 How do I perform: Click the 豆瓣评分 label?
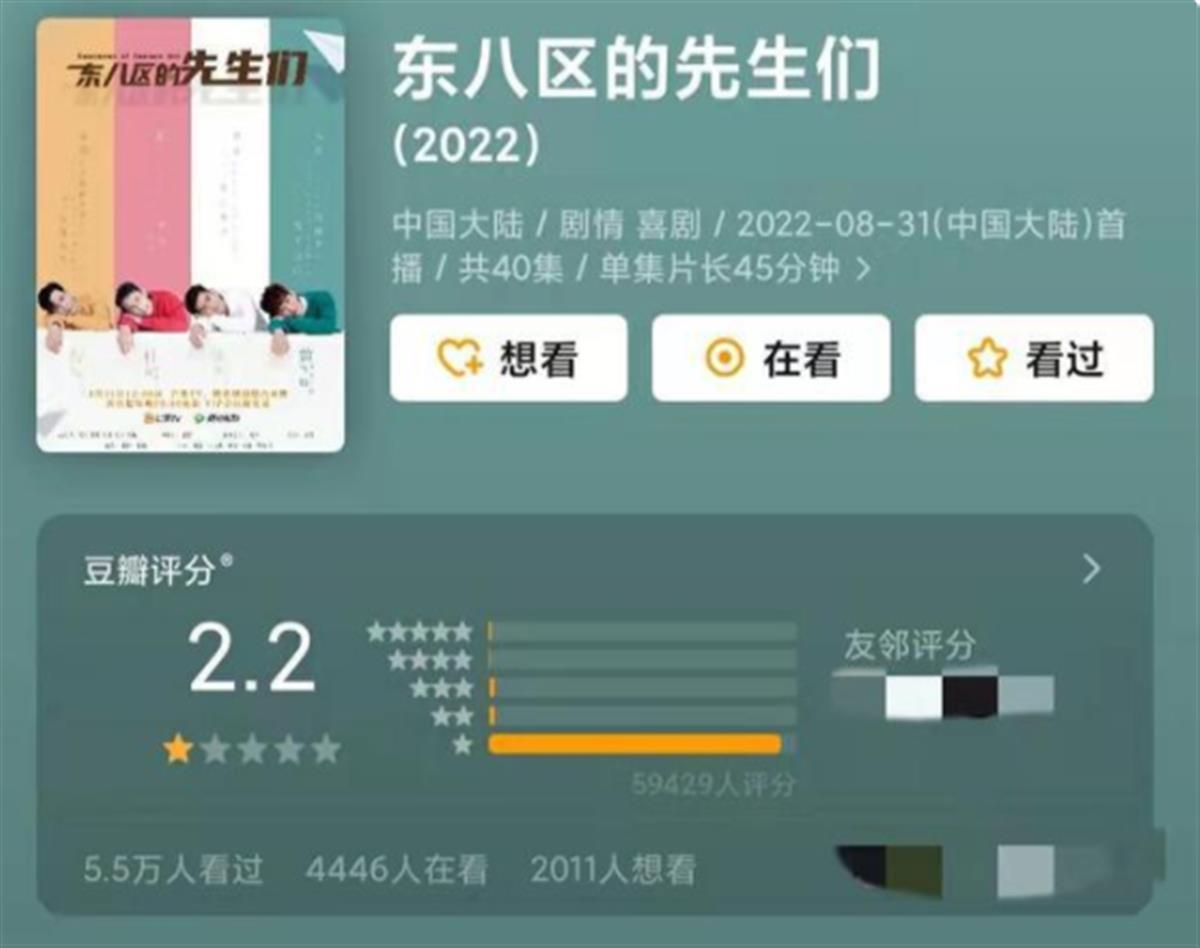pos(150,571)
